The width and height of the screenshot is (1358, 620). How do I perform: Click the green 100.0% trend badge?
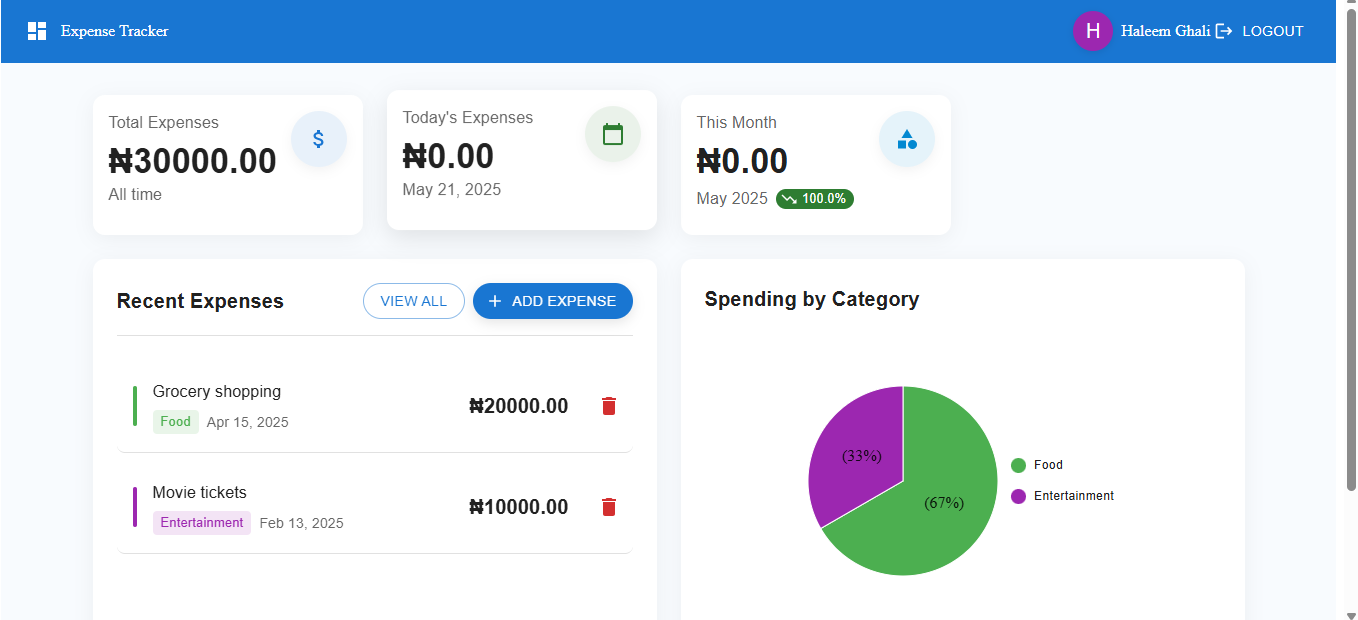pos(814,198)
